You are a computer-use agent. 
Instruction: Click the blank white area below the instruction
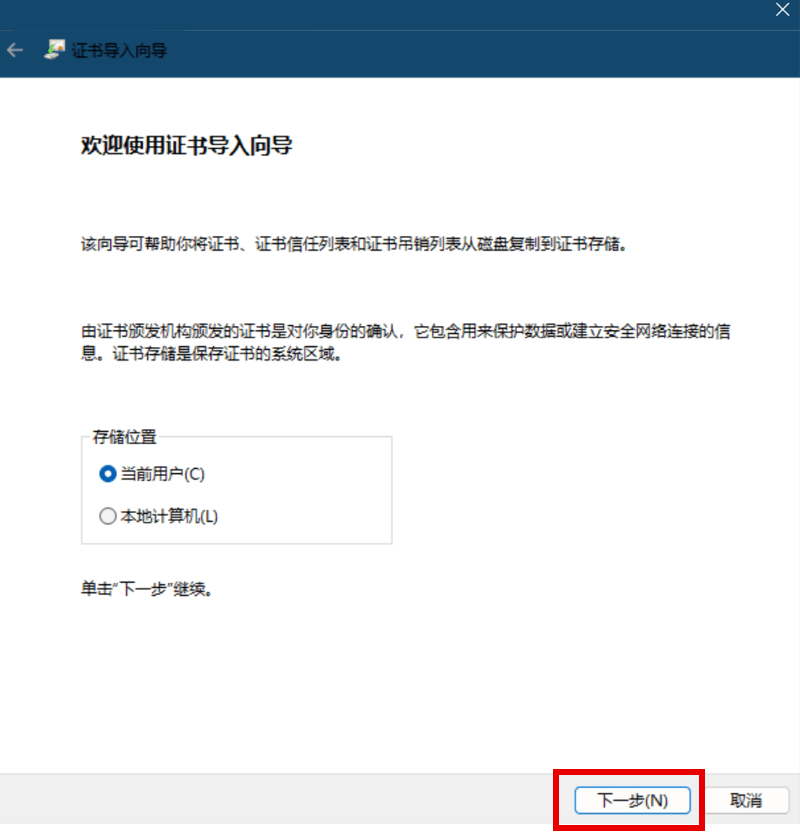(x=400, y=680)
